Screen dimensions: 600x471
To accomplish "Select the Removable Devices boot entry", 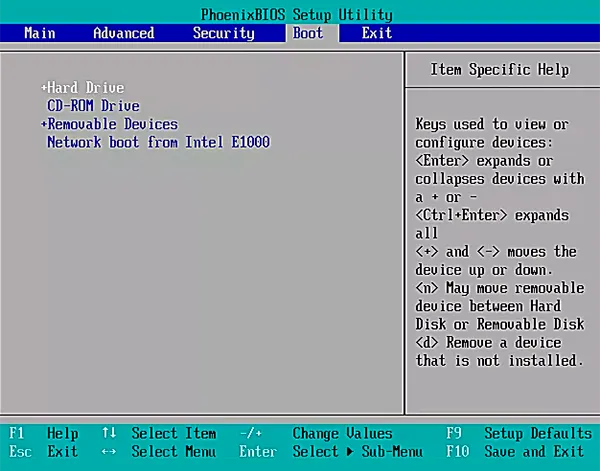I will click(112, 124).
